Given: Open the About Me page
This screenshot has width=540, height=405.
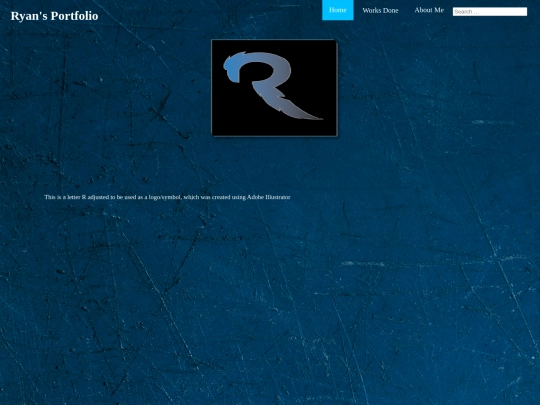Looking at the screenshot, I should 429,10.
